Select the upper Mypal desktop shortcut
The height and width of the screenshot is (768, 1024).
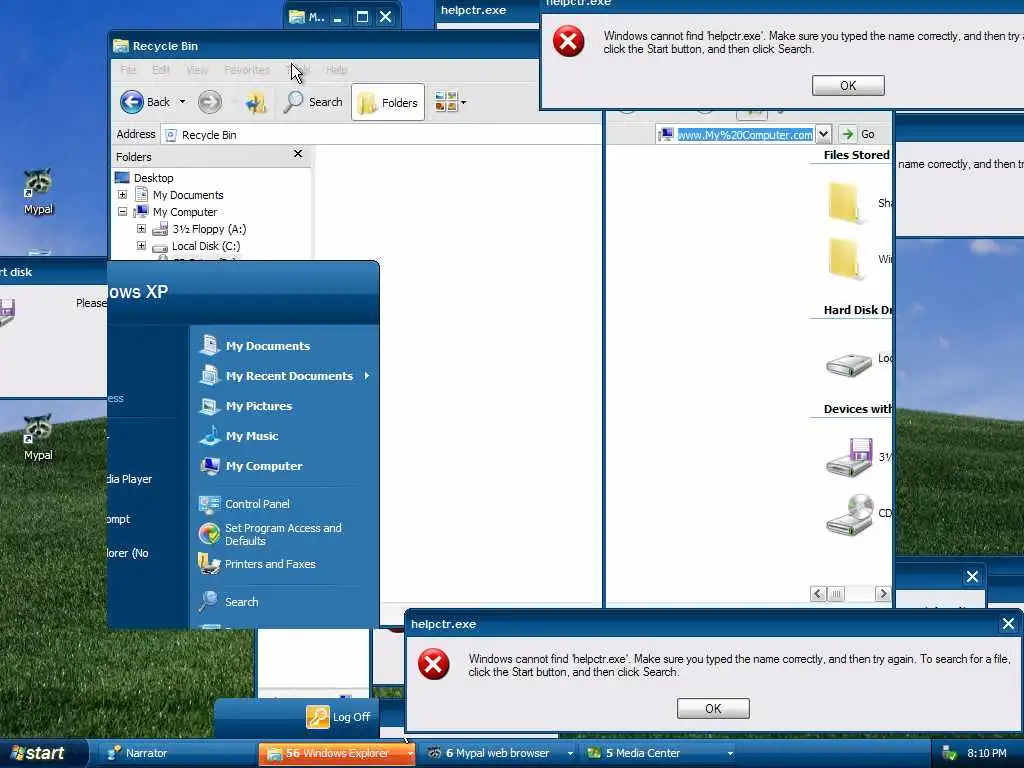pos(39,191)
